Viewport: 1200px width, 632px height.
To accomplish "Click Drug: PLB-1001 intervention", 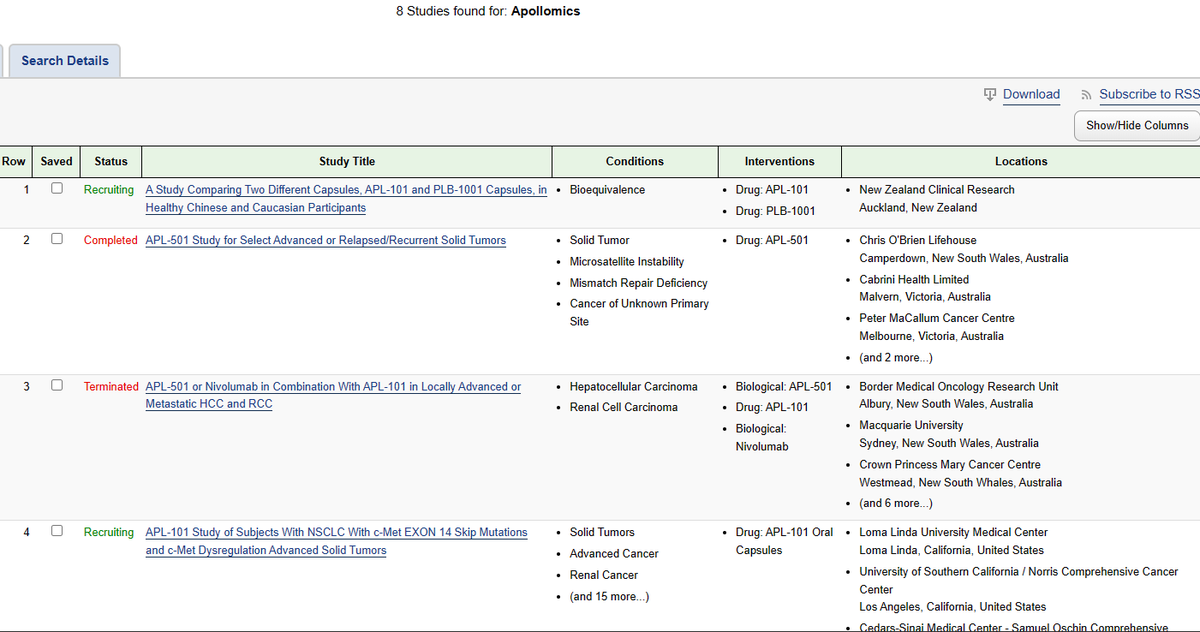I will point(775,211).
